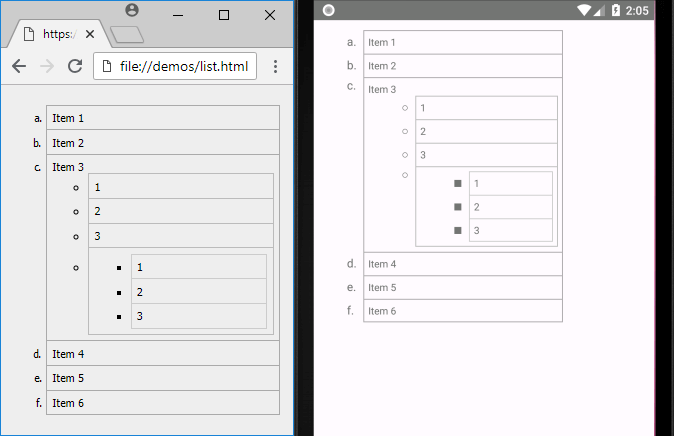This screenshot has height=436, width=674.
Task: Click circle-bullet item '2' on phone
Action: [x=487, y=131]
